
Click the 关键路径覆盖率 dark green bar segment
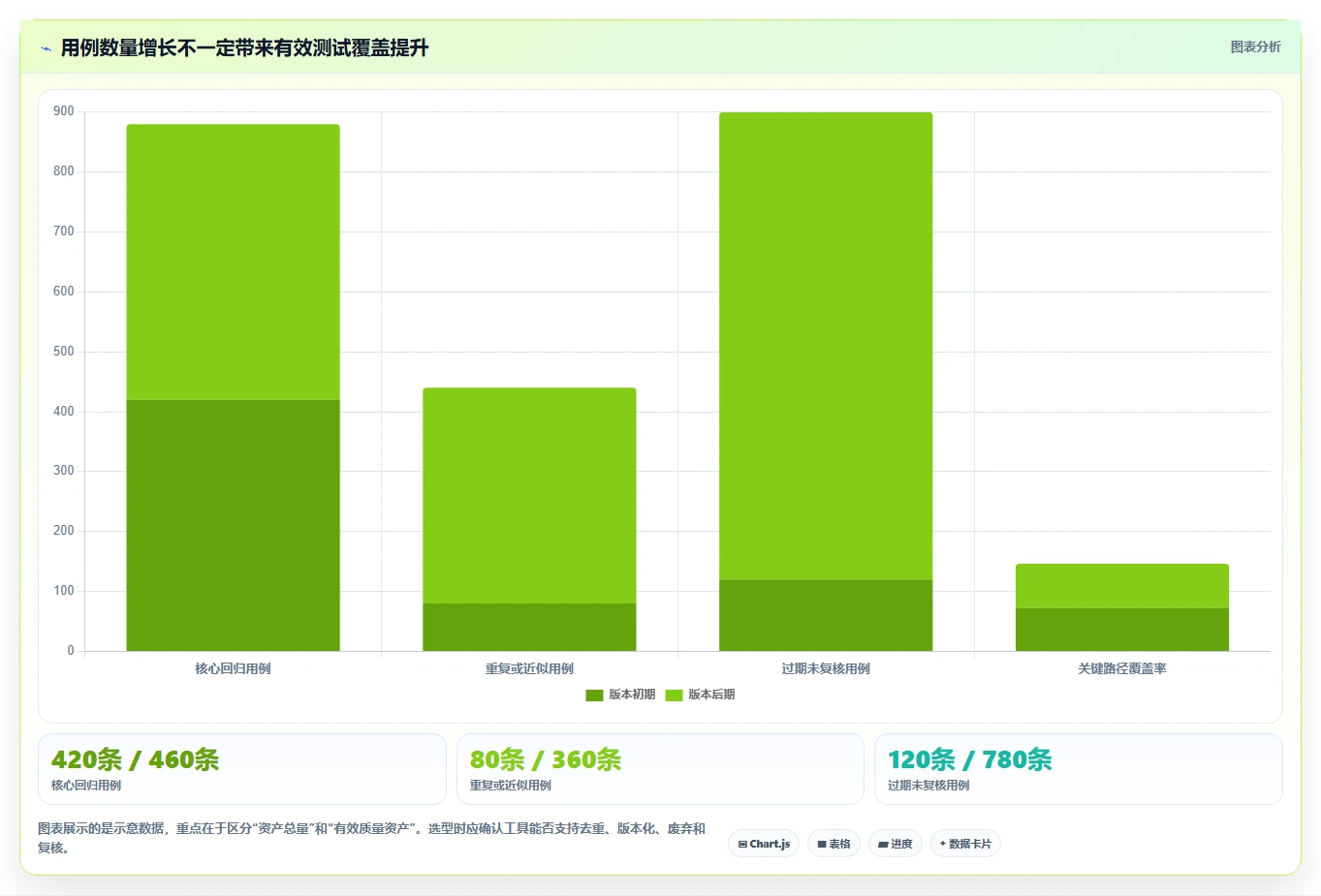tap(1122, 630)
